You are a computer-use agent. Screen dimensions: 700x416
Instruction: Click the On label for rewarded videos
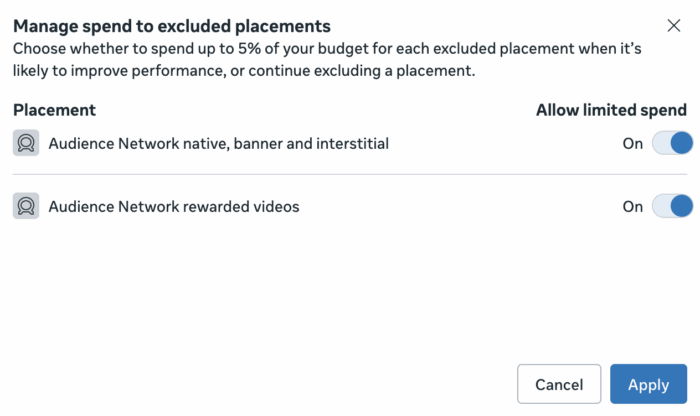coord(632,207)
